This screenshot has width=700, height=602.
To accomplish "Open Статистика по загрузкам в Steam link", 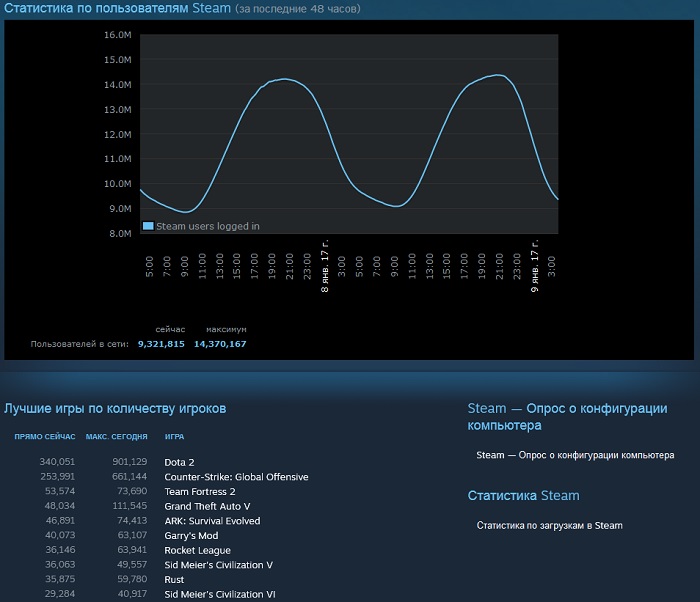I will (x=549, y=526).
